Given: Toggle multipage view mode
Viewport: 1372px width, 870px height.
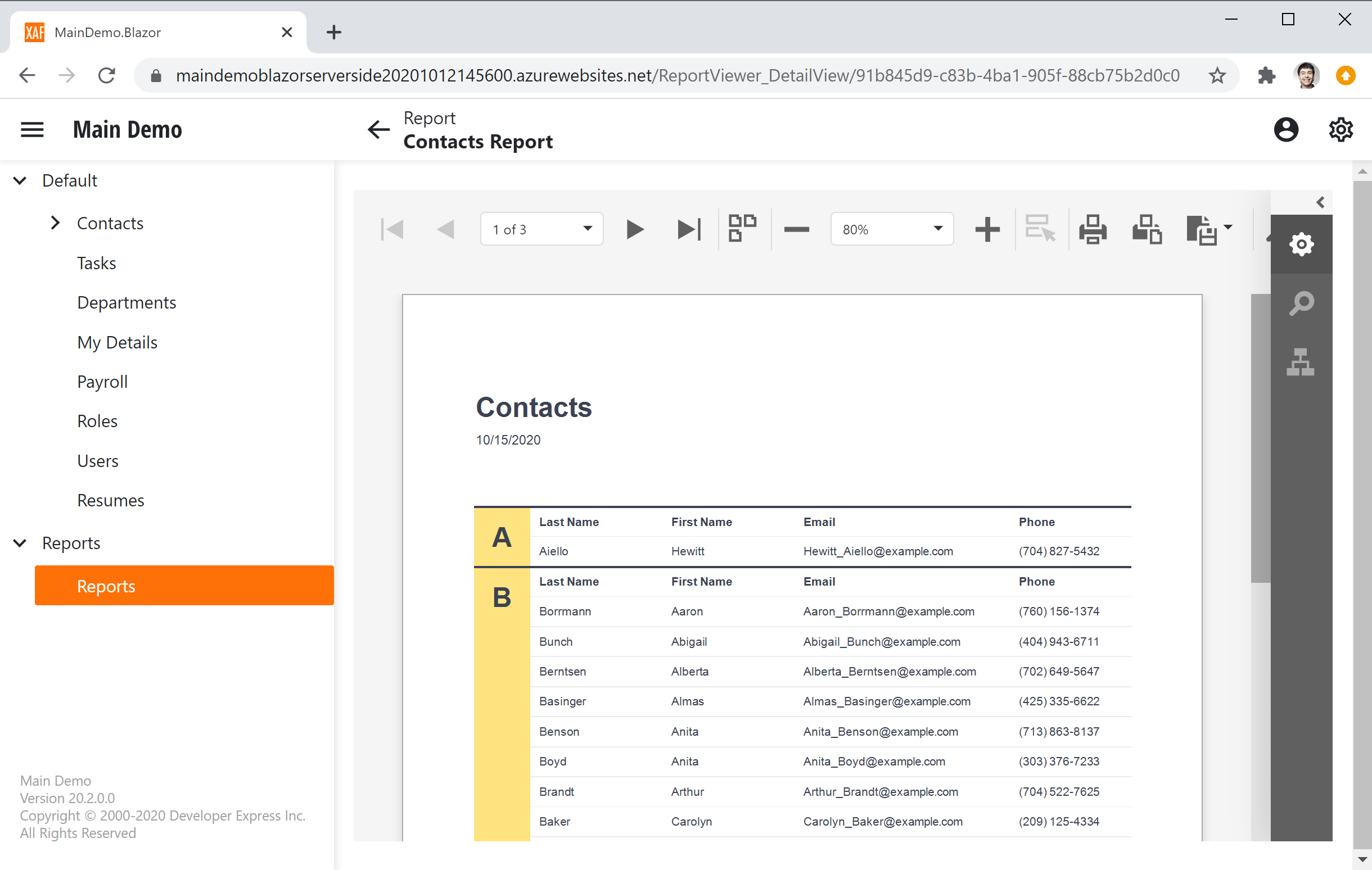Looking at the screenshot, I should coord(742,229).
